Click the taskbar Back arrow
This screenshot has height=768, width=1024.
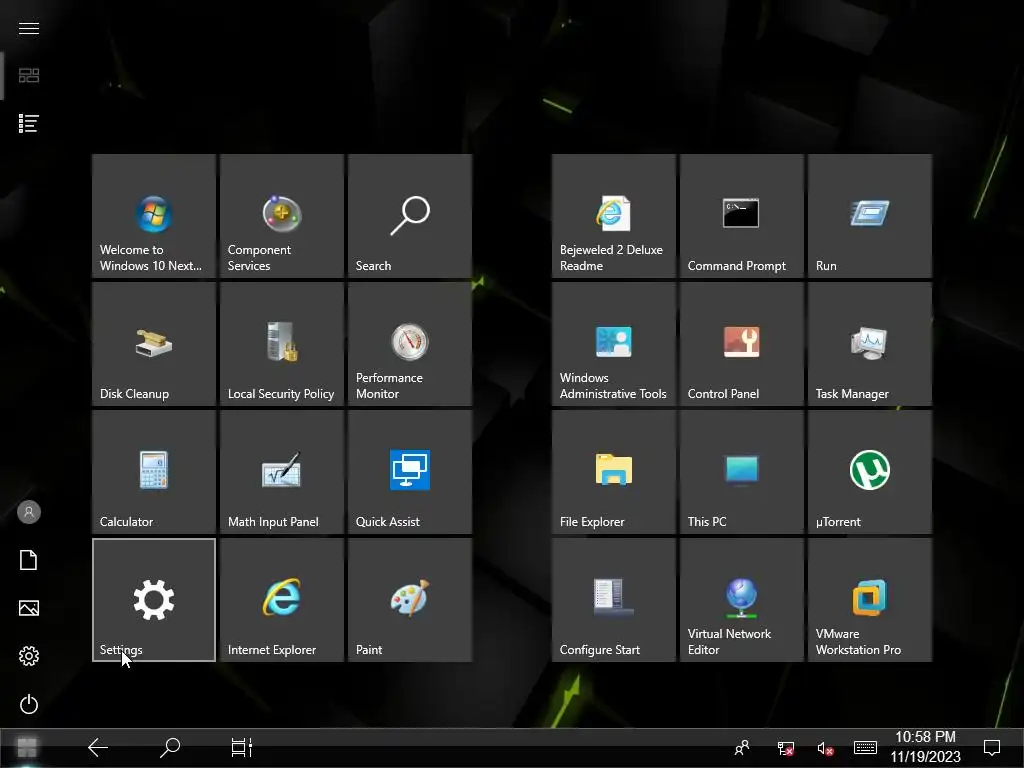98,747
